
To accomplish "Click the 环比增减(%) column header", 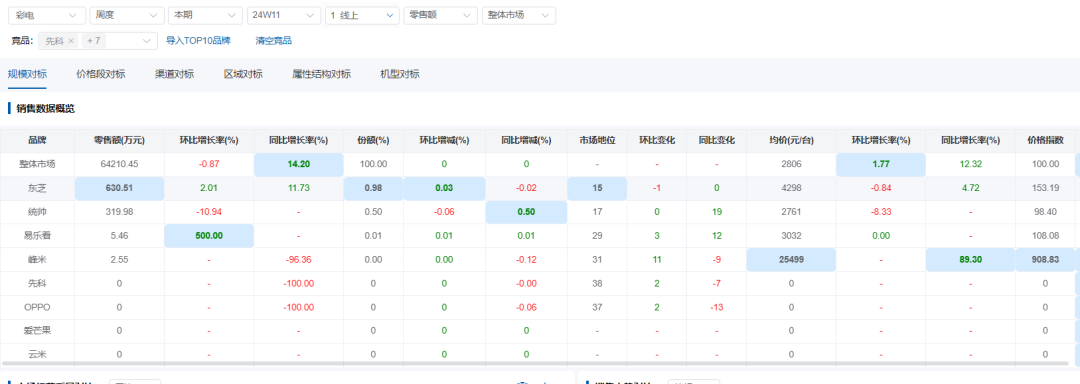I will 444,140.
